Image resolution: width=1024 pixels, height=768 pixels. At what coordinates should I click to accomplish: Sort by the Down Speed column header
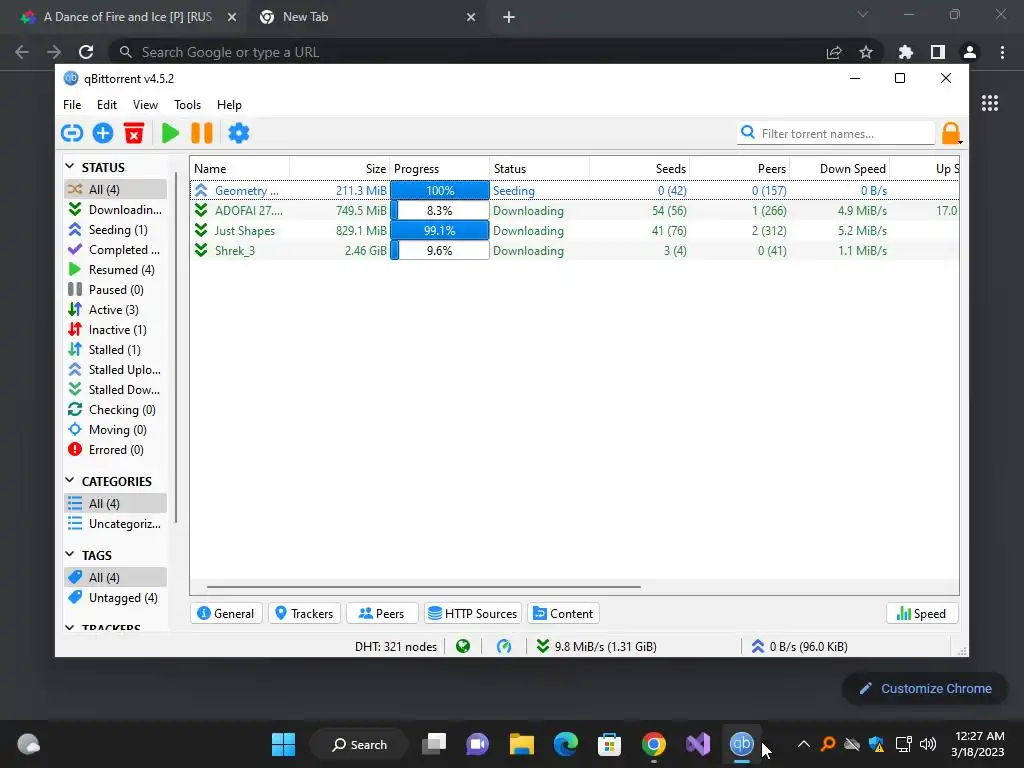click(840, 168)
